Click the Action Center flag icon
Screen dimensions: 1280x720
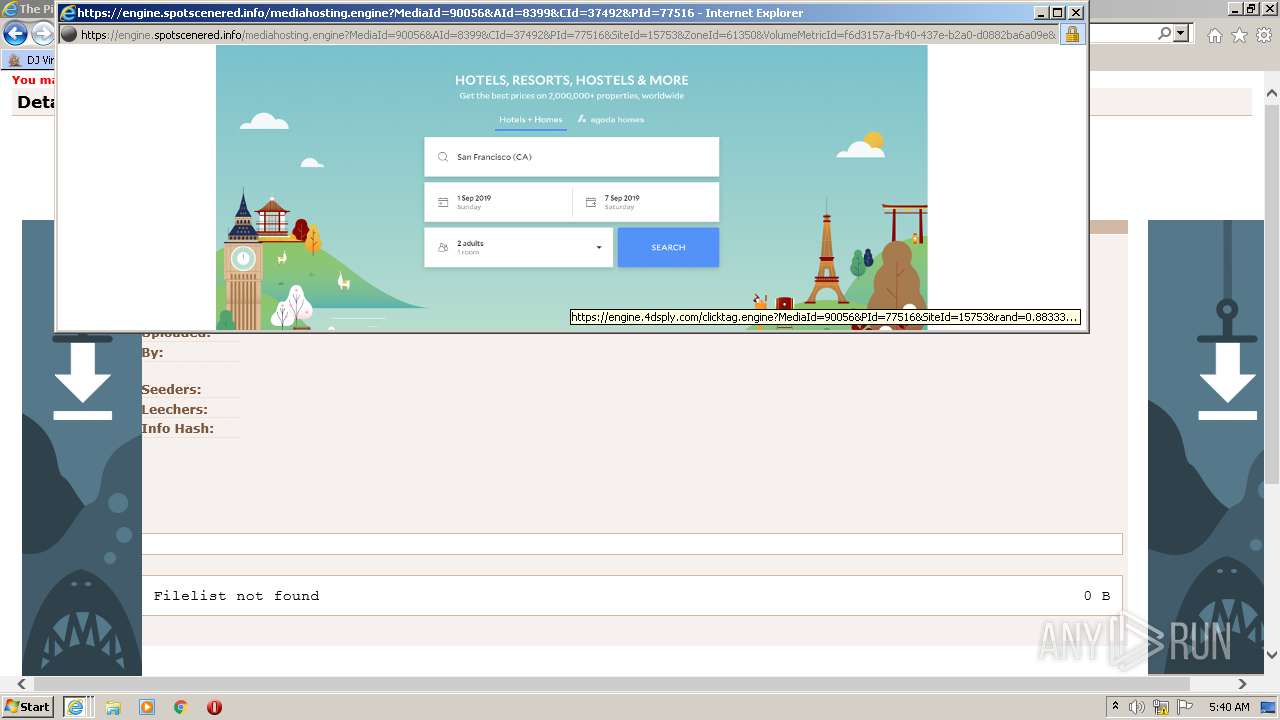tap(1184, 707)
